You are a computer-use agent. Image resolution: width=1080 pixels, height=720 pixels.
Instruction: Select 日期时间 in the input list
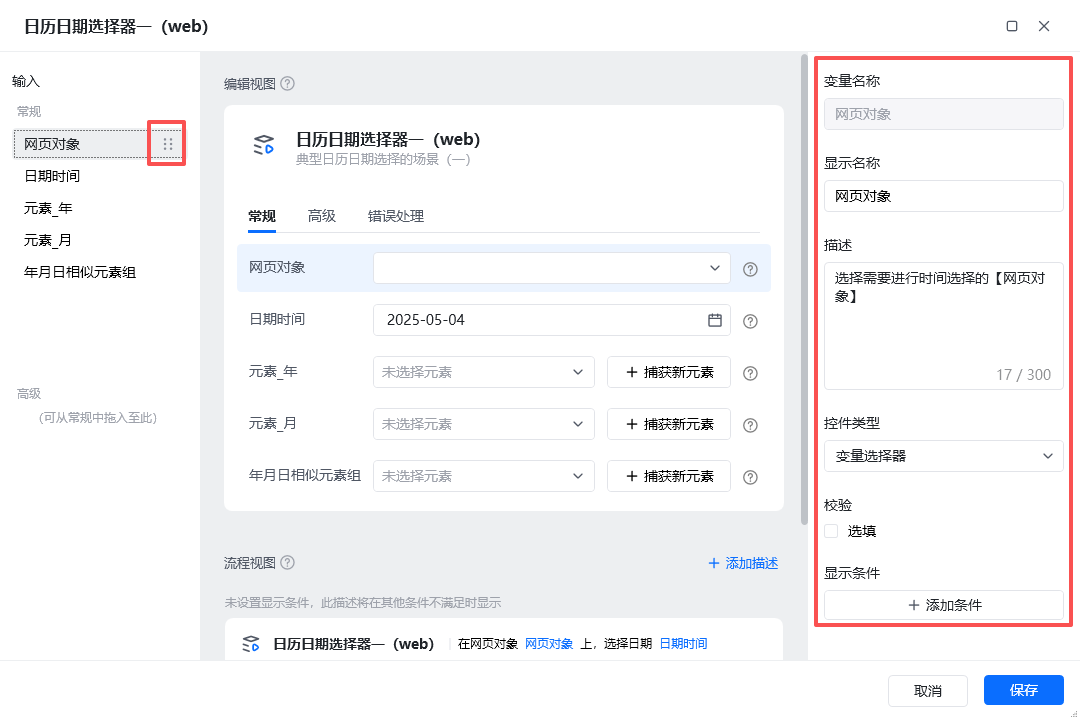click(x=52, y=176)
